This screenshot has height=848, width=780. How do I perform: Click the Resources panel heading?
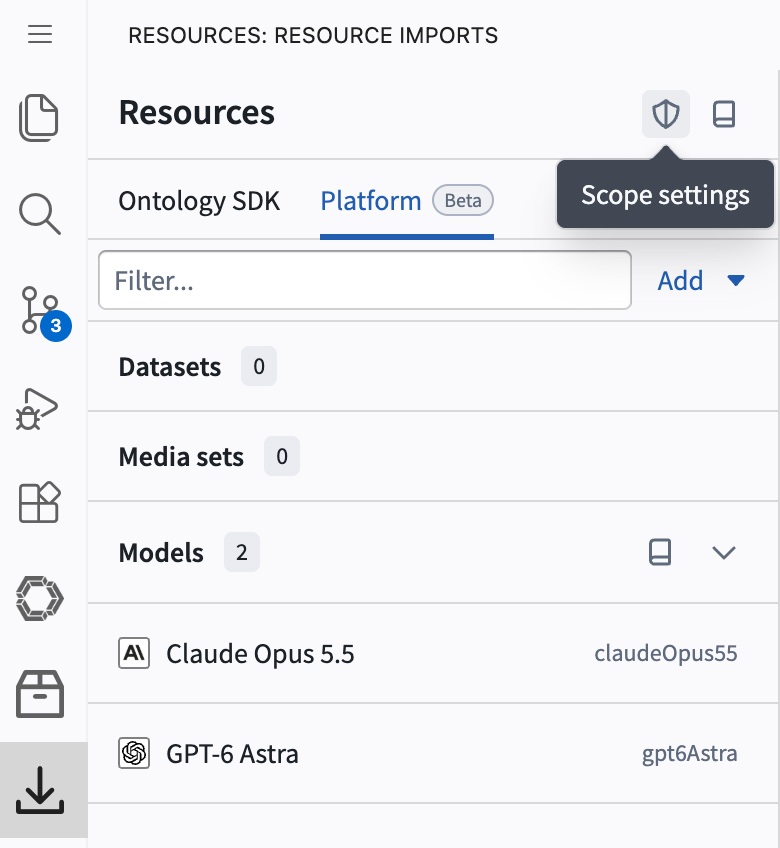[x=197, y=112]
